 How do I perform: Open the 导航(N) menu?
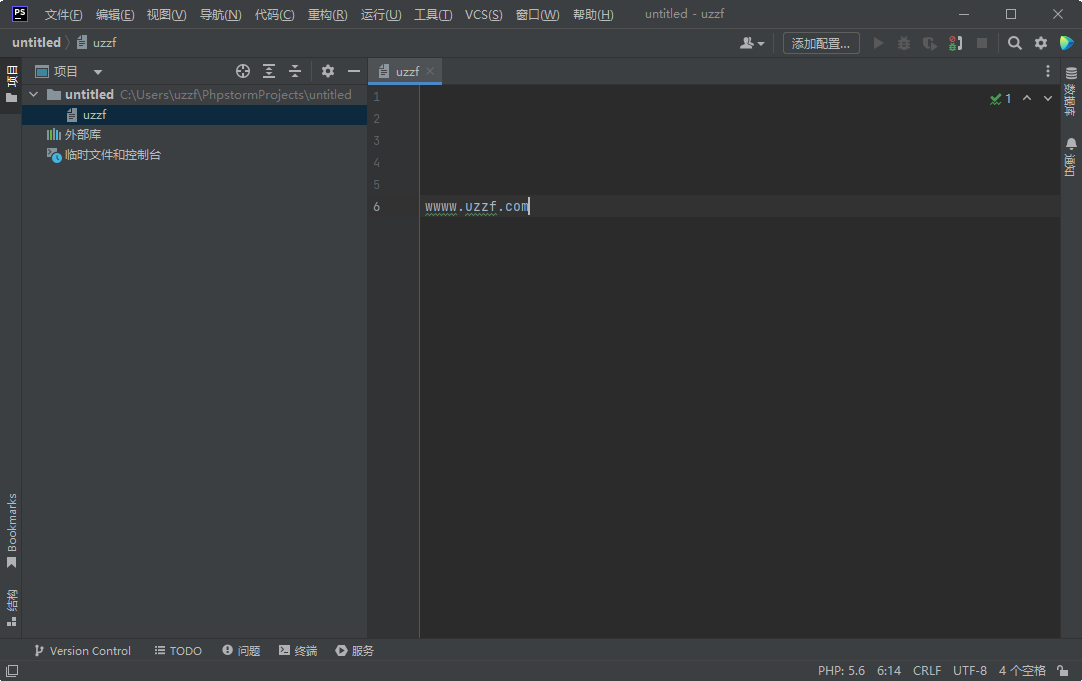tap(220, 14)
